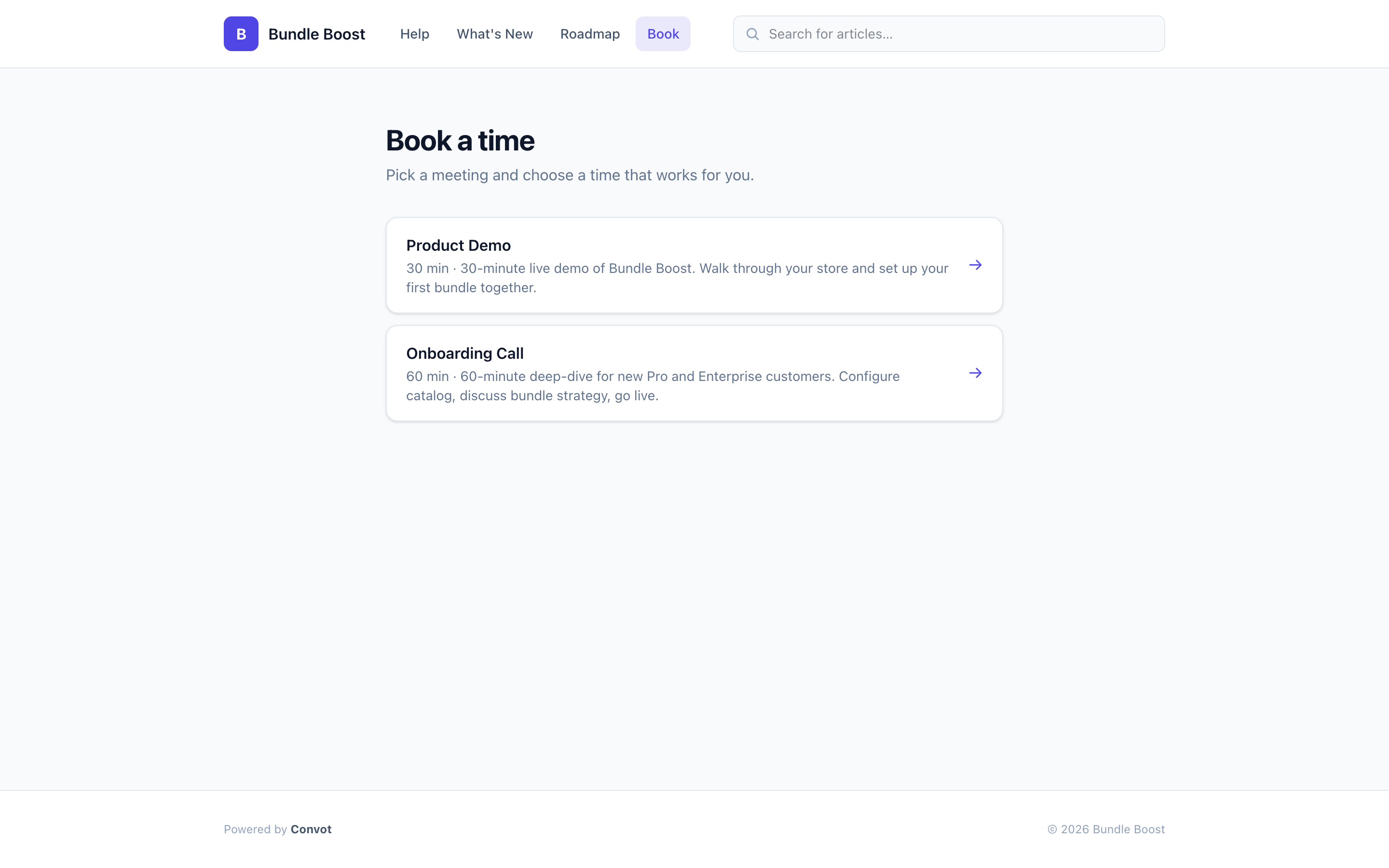The image size is (1389, 868).
Task: Open the What's New page
Action: (x=495, y=34)
